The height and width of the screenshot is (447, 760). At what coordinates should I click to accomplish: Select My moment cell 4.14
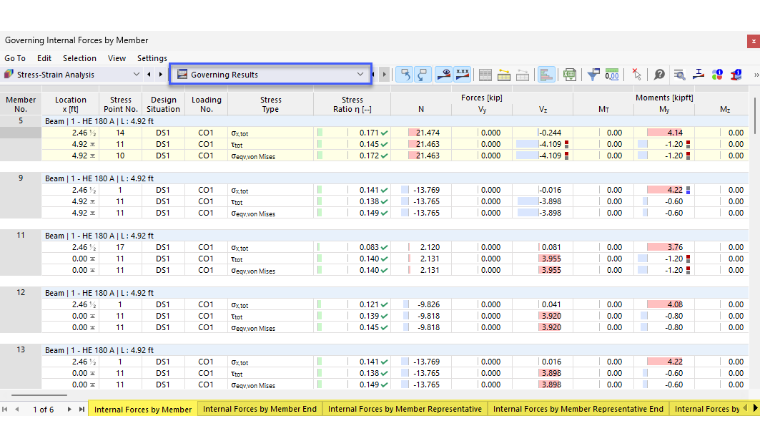(664, 132)
